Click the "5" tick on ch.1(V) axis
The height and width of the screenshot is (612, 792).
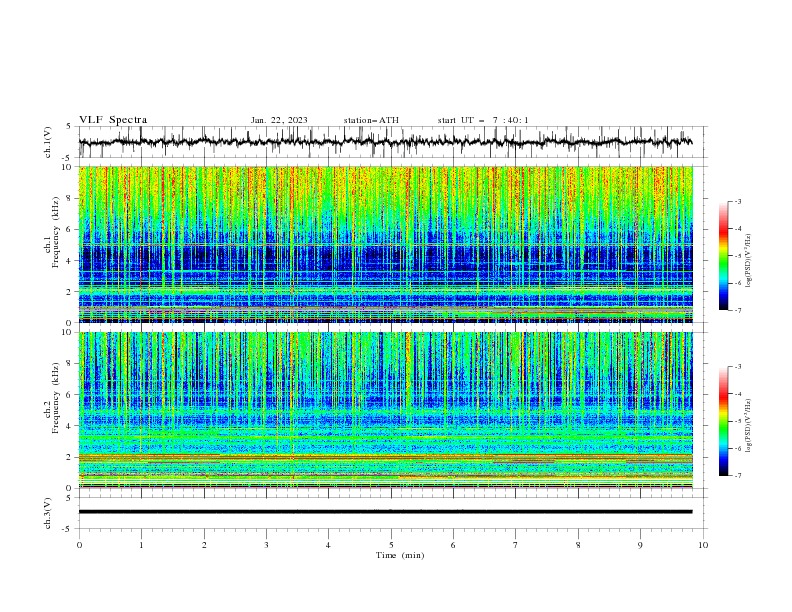(x=69, y=127)
